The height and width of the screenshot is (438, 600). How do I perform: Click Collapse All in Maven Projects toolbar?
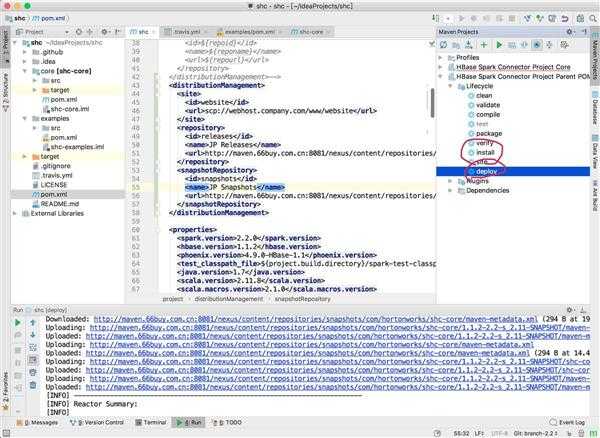pos(549,45)
